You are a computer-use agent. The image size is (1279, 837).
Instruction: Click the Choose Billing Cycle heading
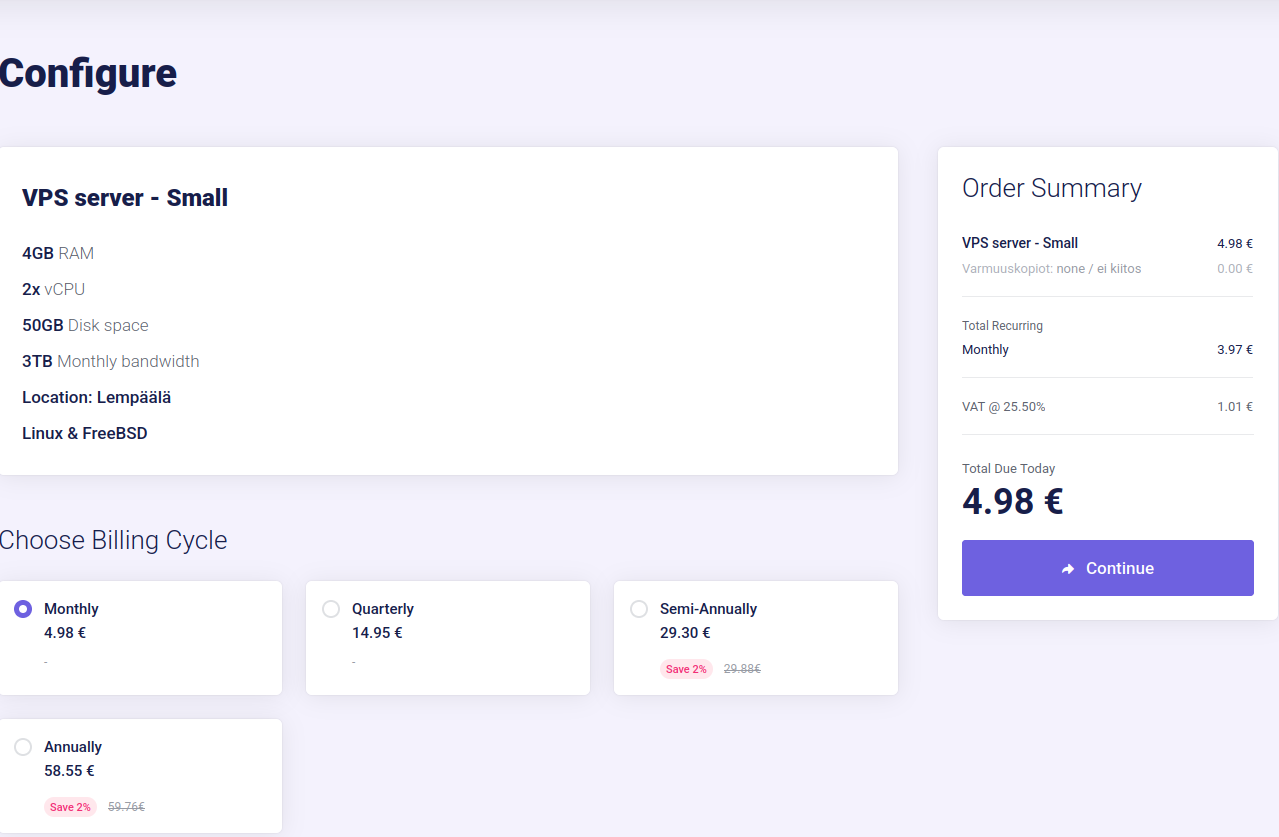(x=113, y=540)
